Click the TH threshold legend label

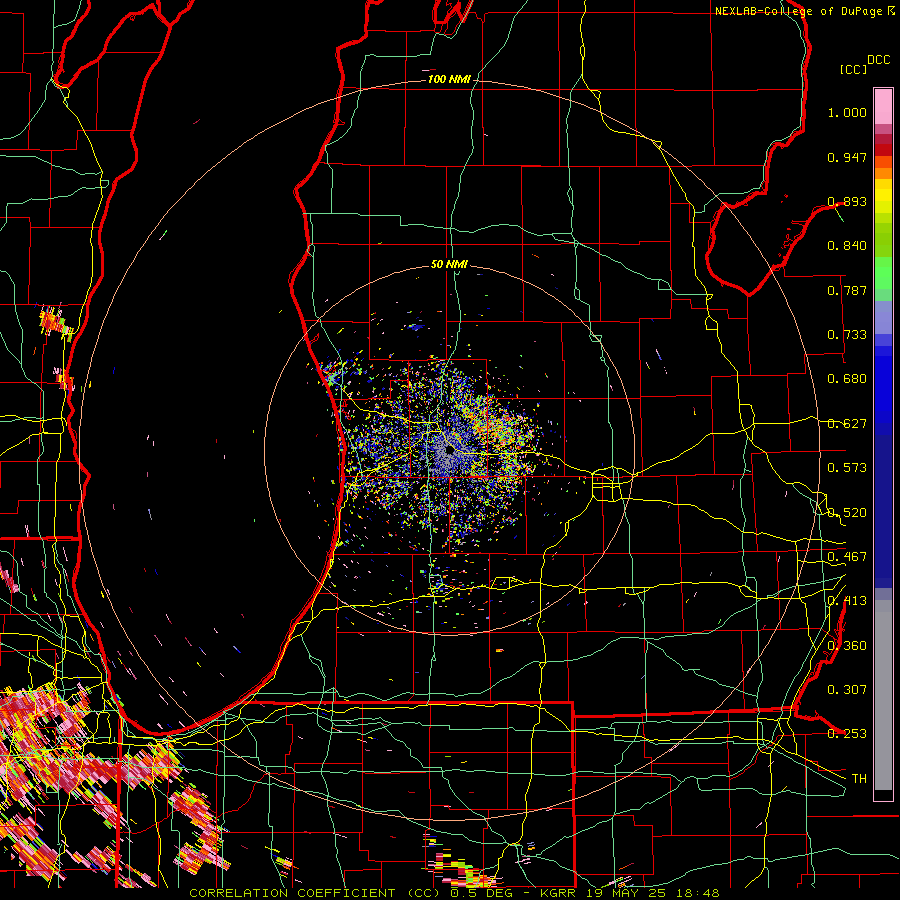(859, 779)
